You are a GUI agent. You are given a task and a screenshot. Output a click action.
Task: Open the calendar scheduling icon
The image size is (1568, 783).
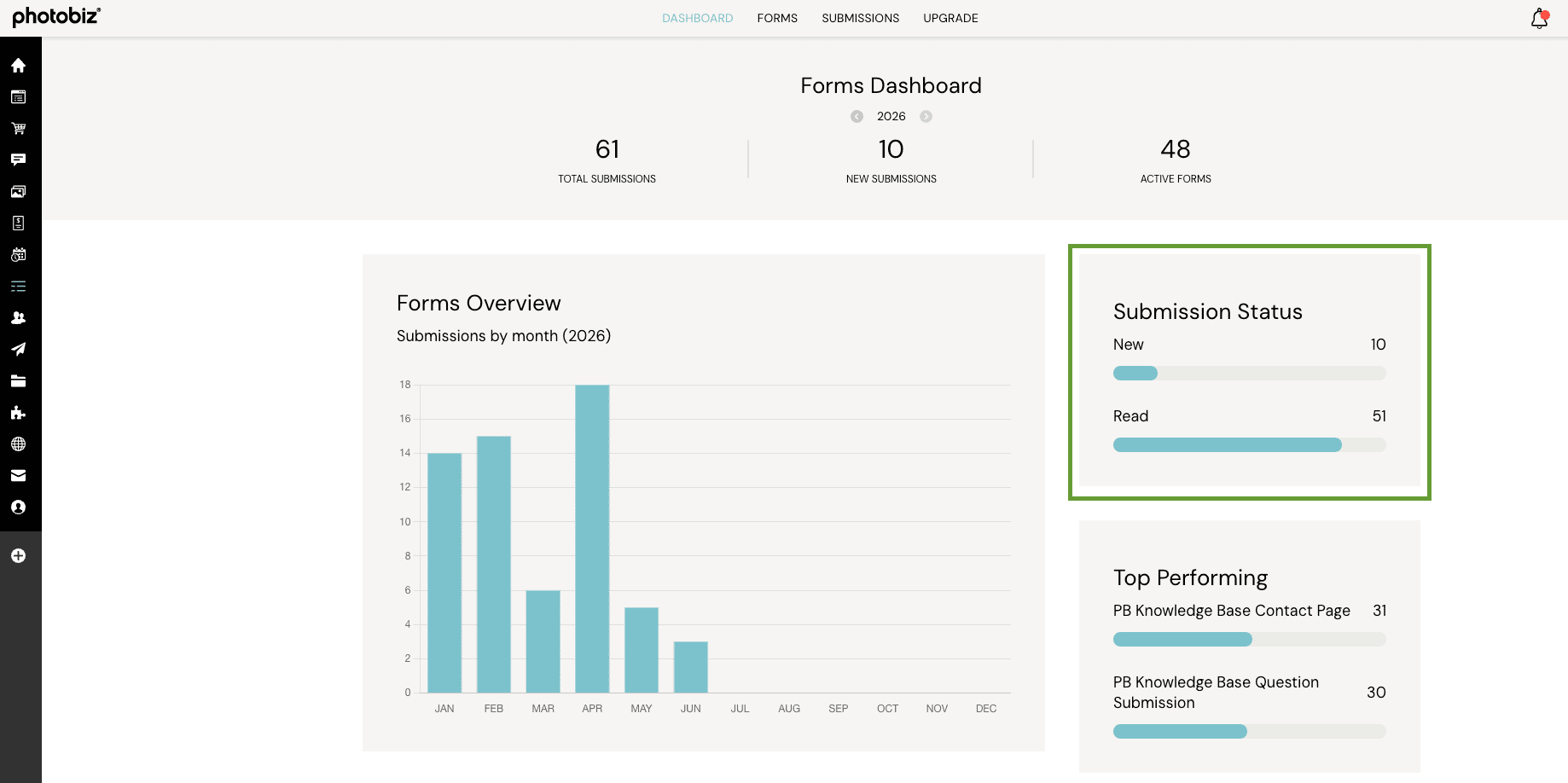[18, 255]
